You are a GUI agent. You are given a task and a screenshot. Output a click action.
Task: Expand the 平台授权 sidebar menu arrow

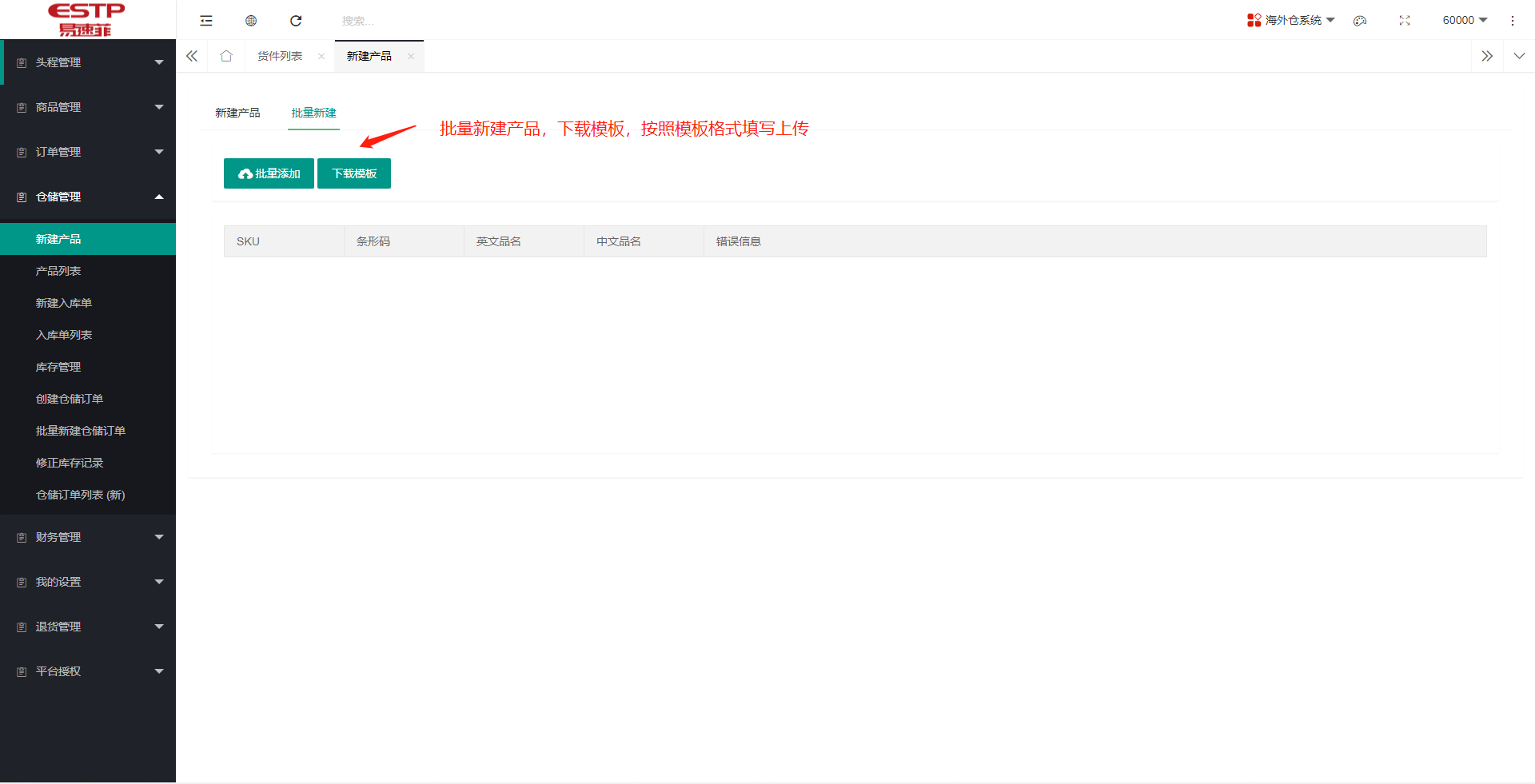[x=159, y=671]
